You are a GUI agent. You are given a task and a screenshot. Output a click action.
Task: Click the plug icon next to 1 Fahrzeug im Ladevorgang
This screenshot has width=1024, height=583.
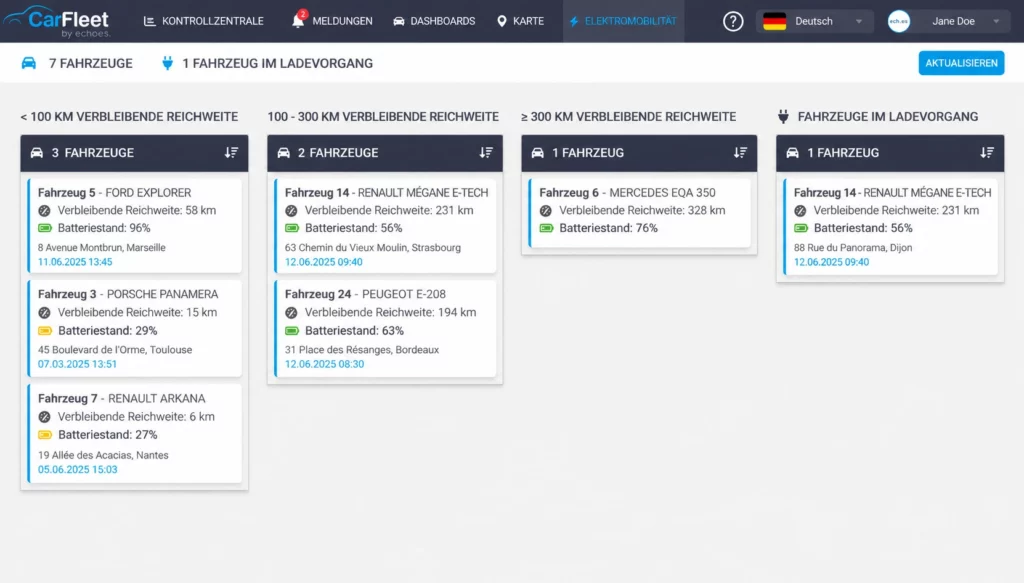[167, 63]
